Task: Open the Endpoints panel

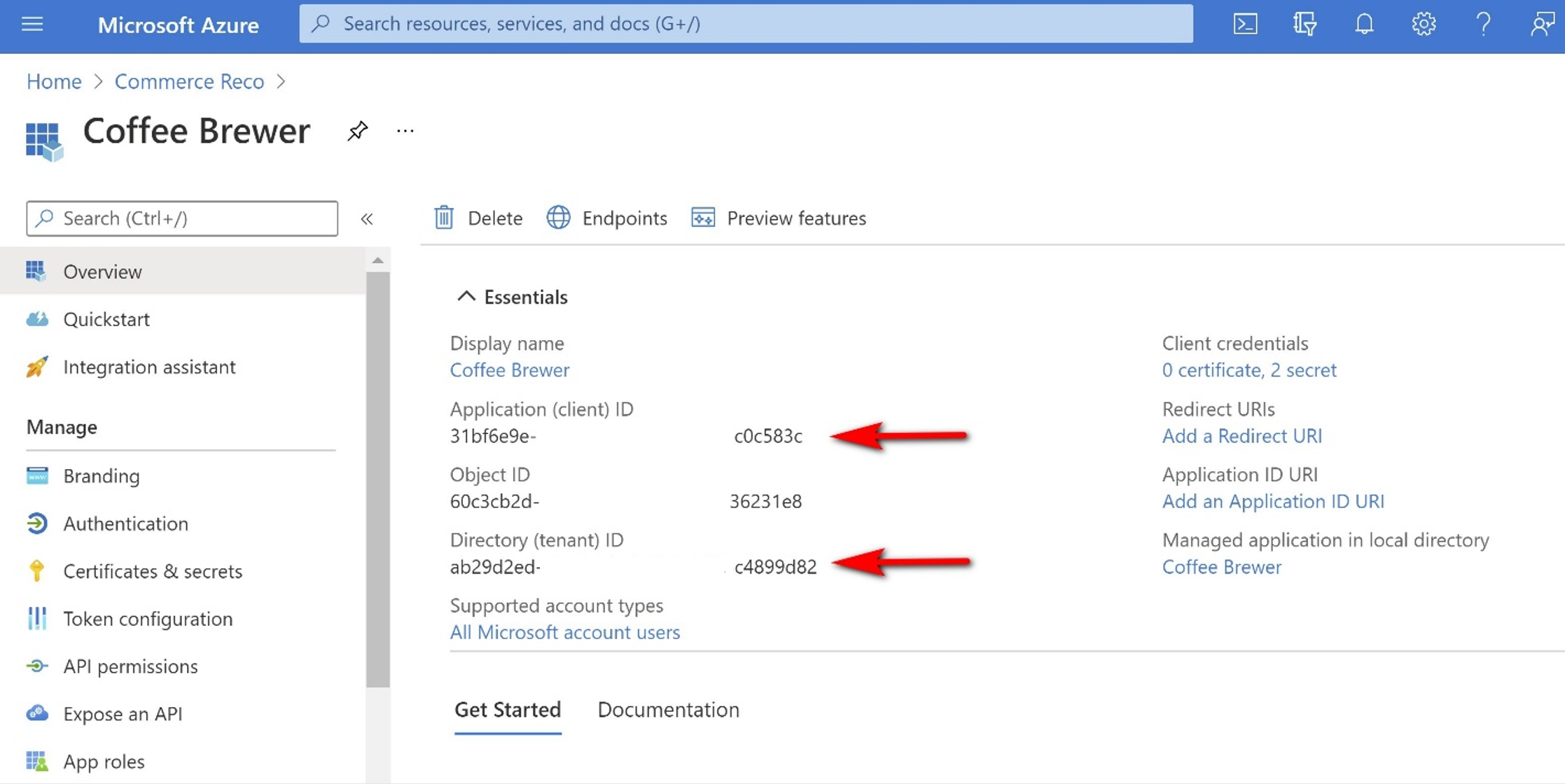Action: [x=607, y=217]
